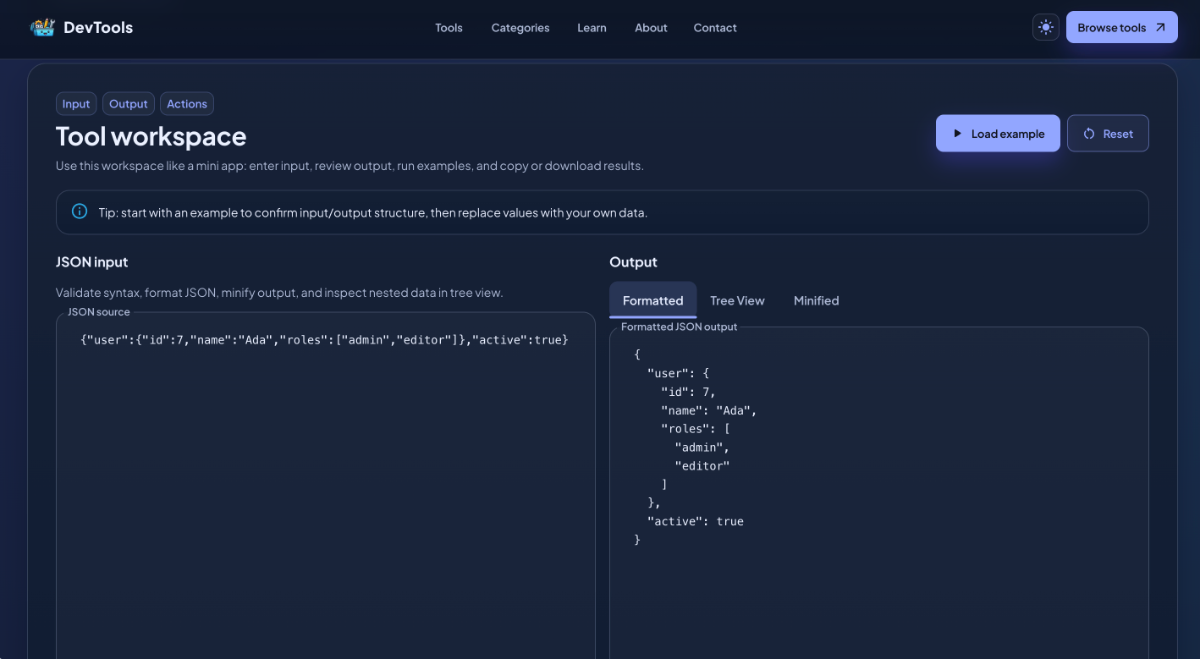Viewport: 1200px width, 659px height.
Task: Click the 'Formatted JSON output' field label
Action: coord(679,327)
